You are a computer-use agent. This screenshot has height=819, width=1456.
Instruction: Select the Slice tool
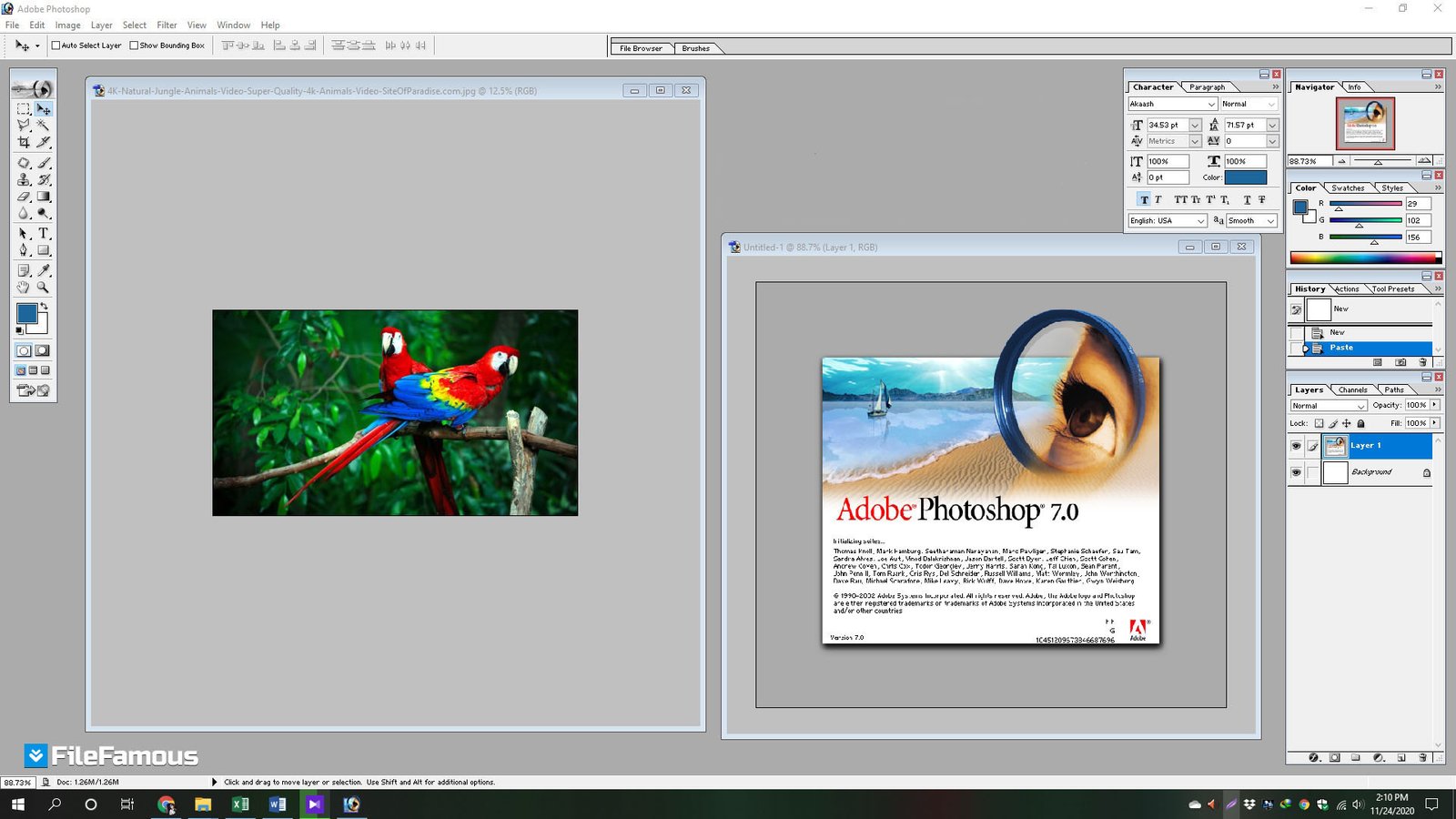(43, 142)
